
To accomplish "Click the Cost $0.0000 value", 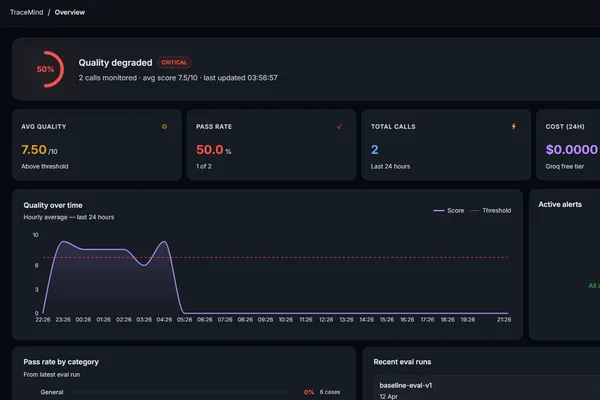I will 572,150.
